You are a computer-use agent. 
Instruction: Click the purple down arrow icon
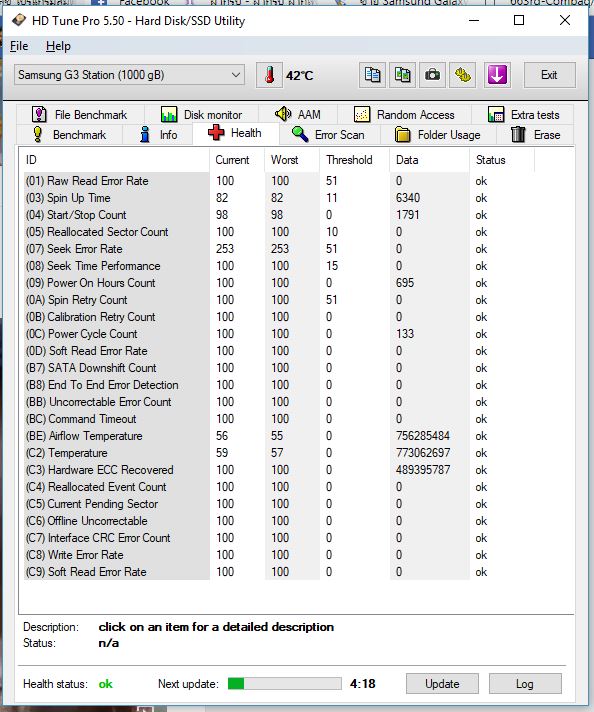click(497, 75)
